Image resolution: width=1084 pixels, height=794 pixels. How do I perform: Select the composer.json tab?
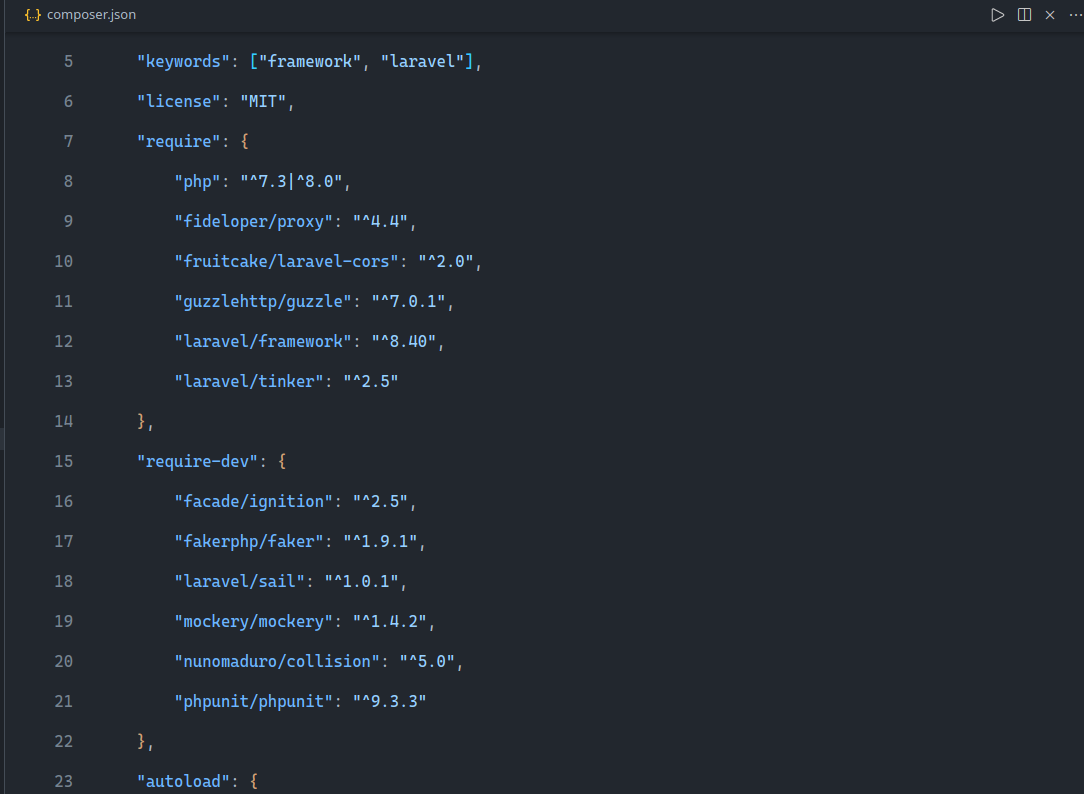coord(80,15)
